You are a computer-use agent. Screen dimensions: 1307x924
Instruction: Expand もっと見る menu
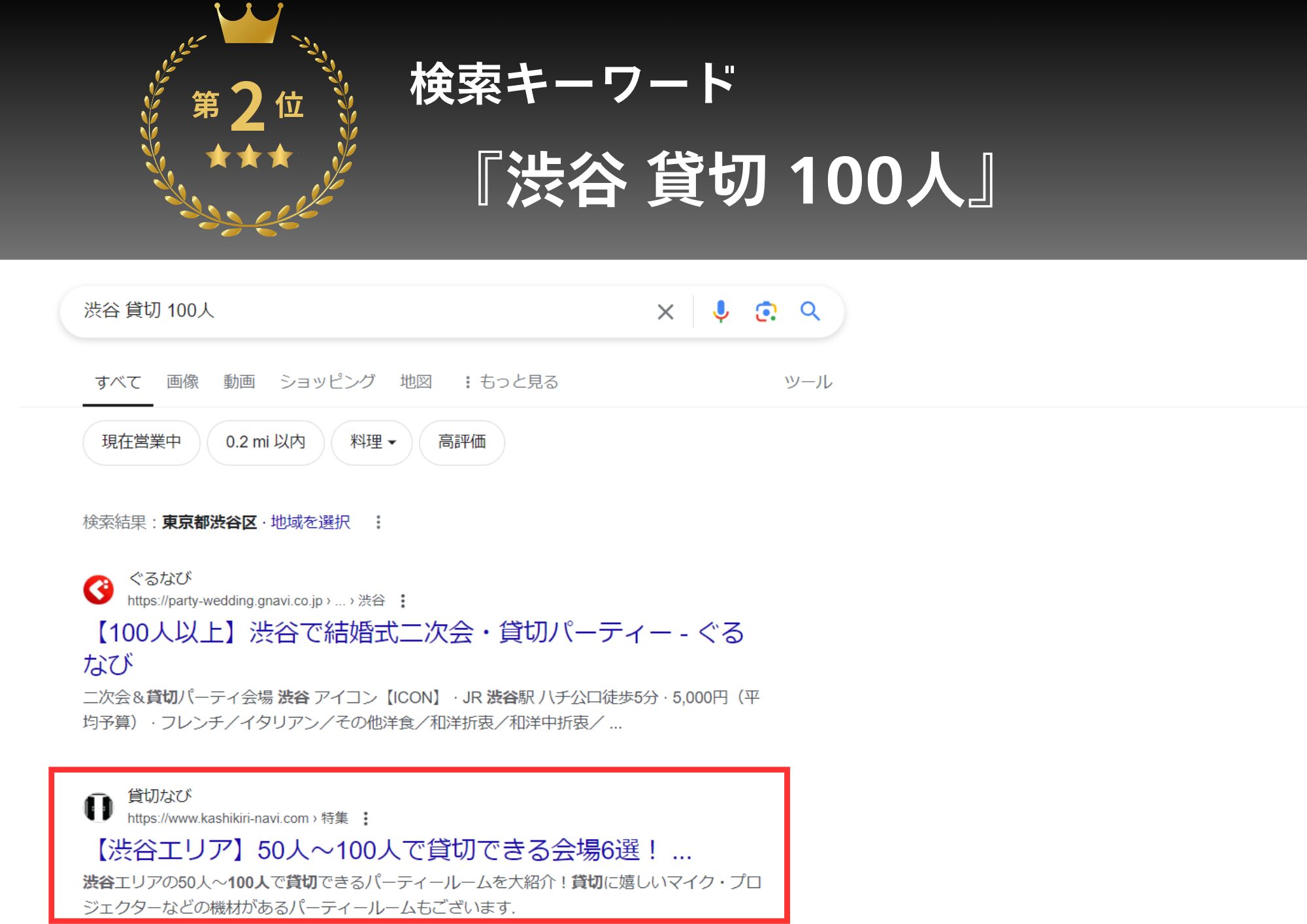tap(511, 382)
